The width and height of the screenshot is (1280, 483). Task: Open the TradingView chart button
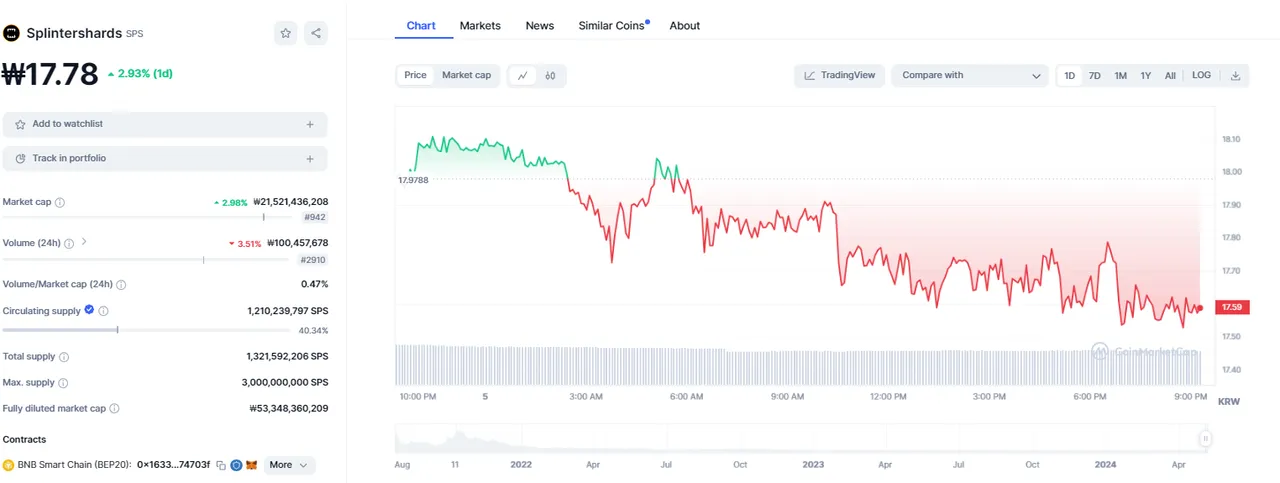pyautogui.click(x=840, y=75)
